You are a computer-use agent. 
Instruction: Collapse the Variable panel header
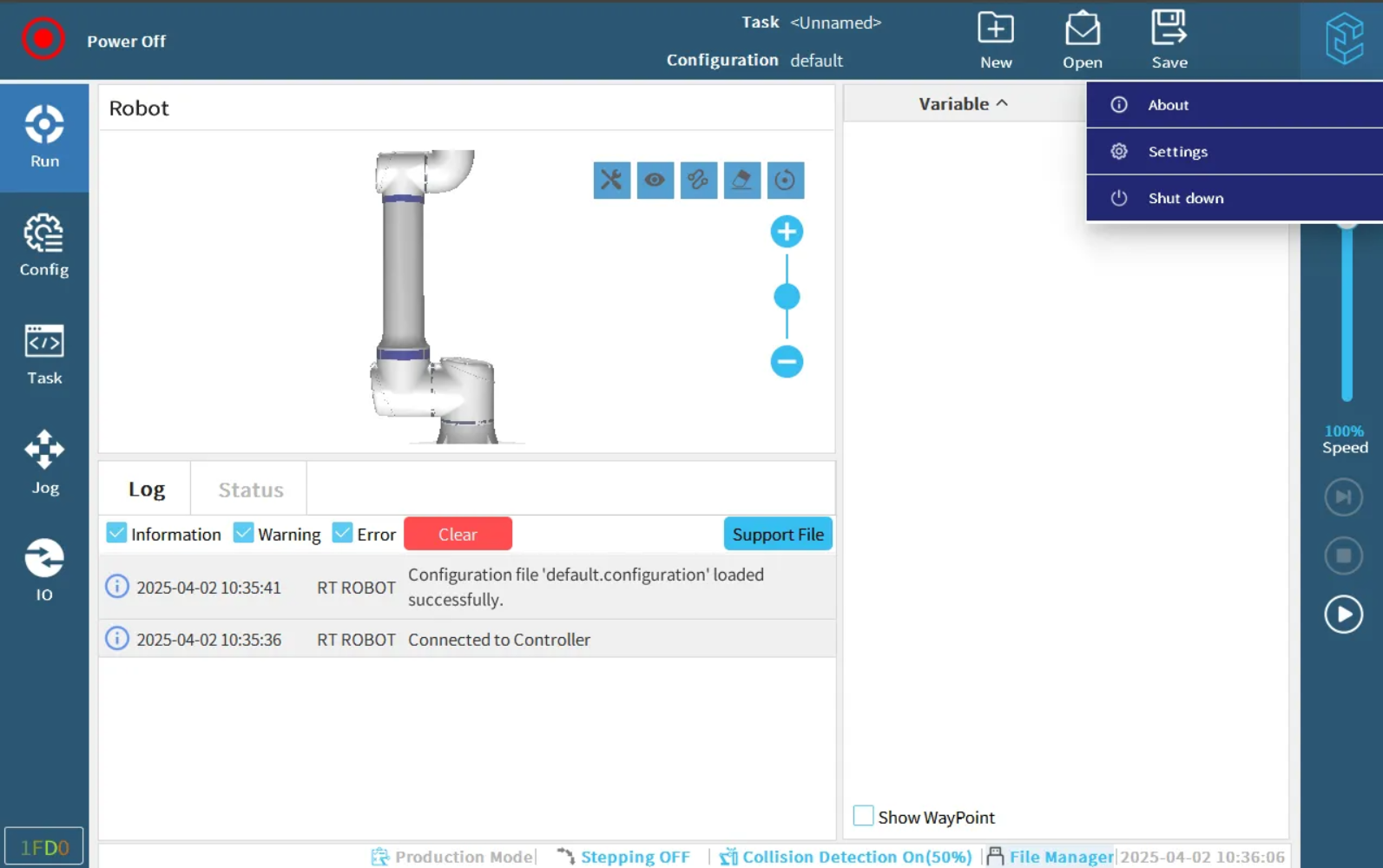pyautogui.click(x=963, y=103)
